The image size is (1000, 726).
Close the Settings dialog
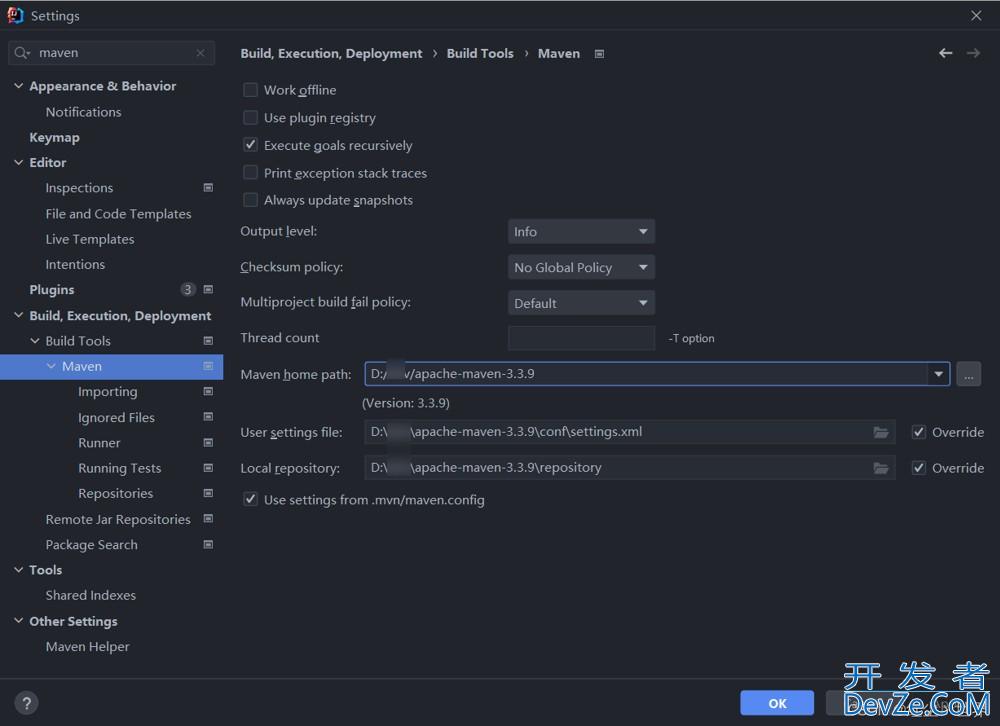coord(976,15)
